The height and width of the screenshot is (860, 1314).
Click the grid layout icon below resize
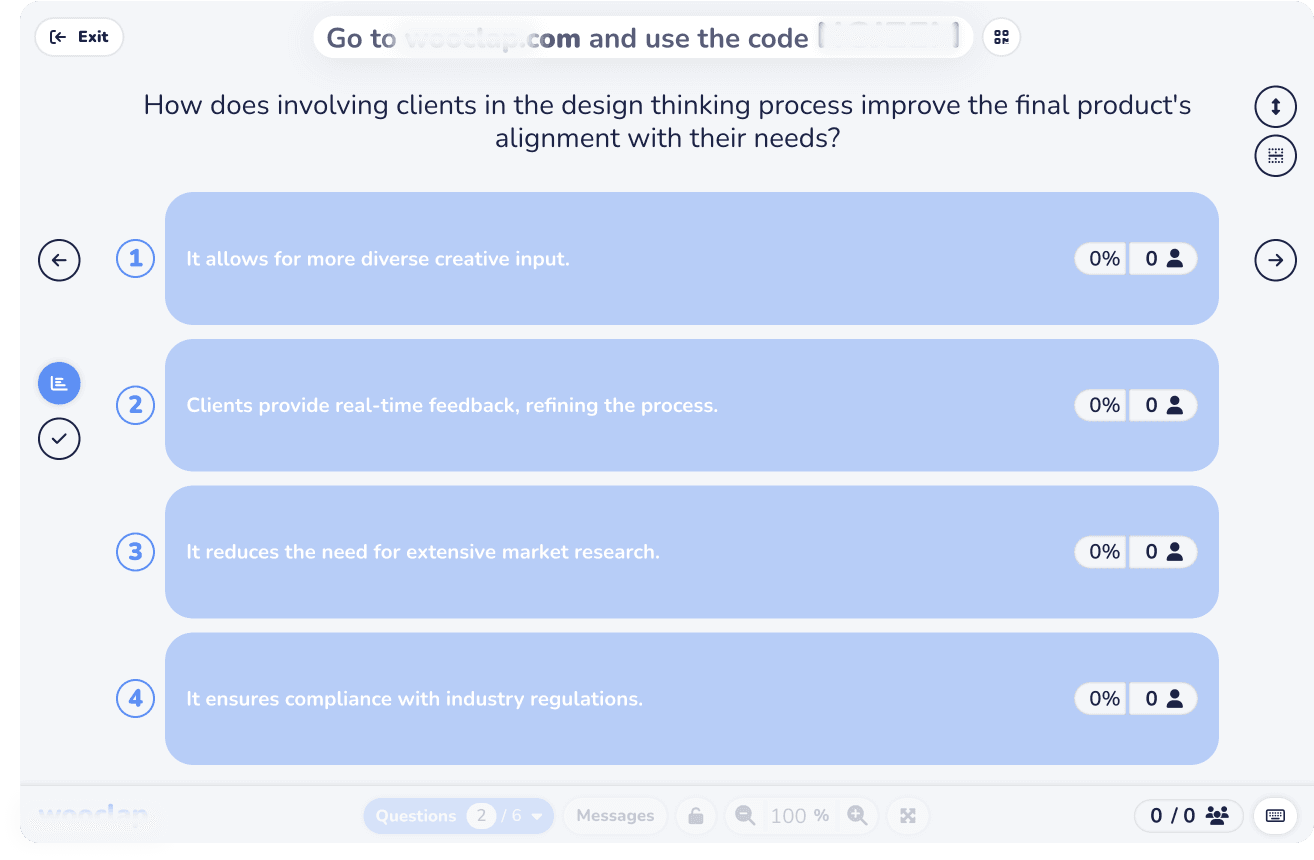point(1275,155)
